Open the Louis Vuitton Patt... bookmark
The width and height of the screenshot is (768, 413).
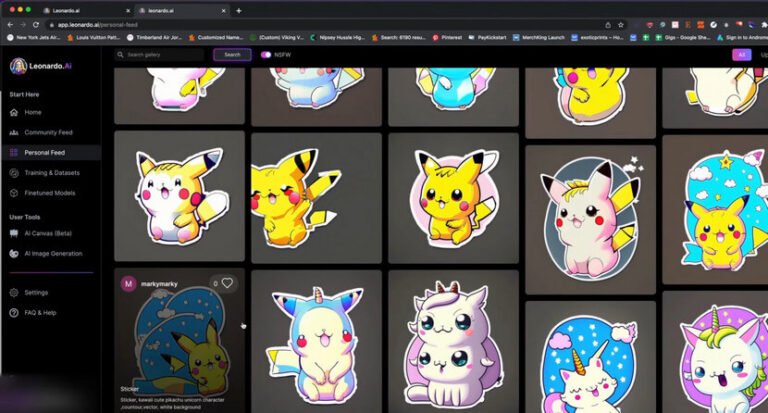click(94, 37)
